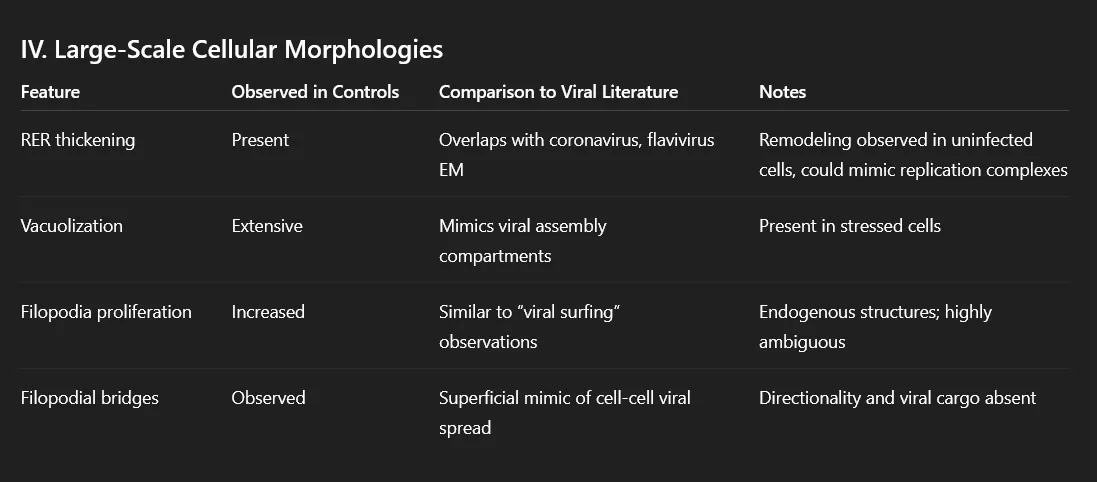Click the 'Feature' column header
Viewport: 1097px width, 482px height.
[x=50, y=92]
